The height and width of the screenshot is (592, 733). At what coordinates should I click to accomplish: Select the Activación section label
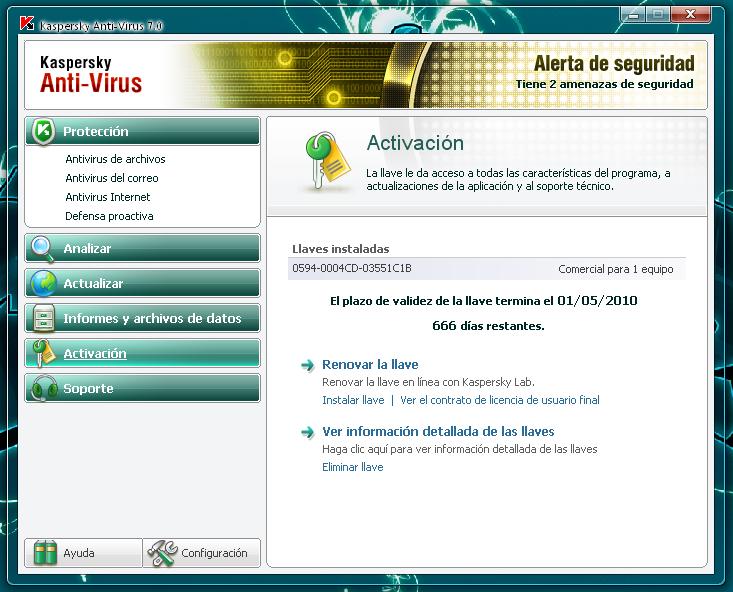(x=95, y=354)
